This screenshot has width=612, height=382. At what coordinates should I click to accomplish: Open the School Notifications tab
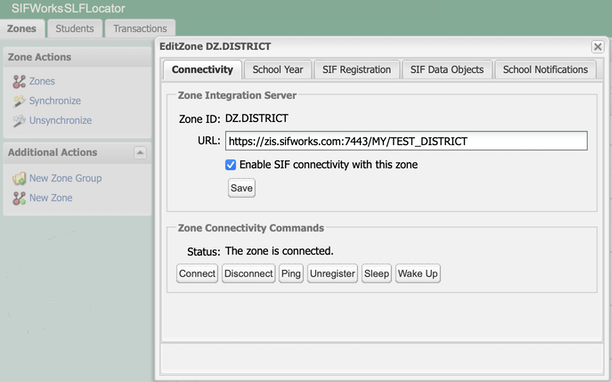[x=545, y=69]
